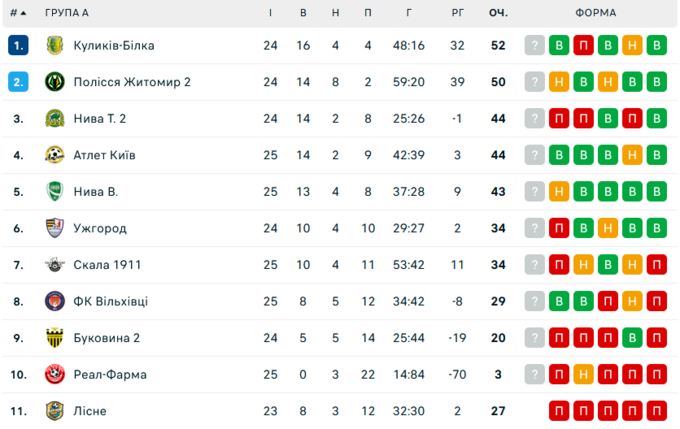Viewport: 680px width, 429px height.
Task: Click the Буковина 2 yellow-black crest
Action: [55, 338]
